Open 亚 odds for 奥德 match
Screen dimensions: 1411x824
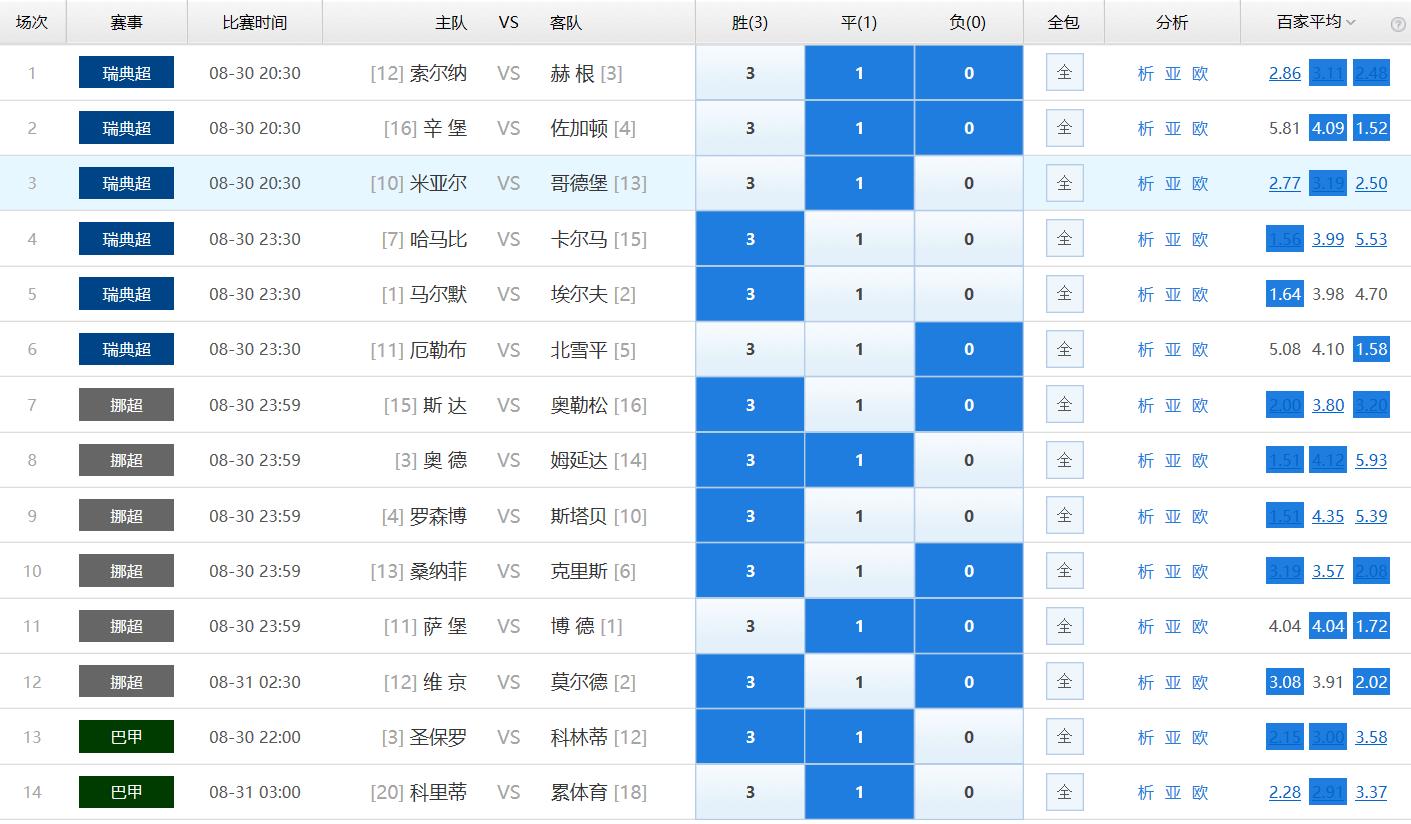(x=1173, y=460)
